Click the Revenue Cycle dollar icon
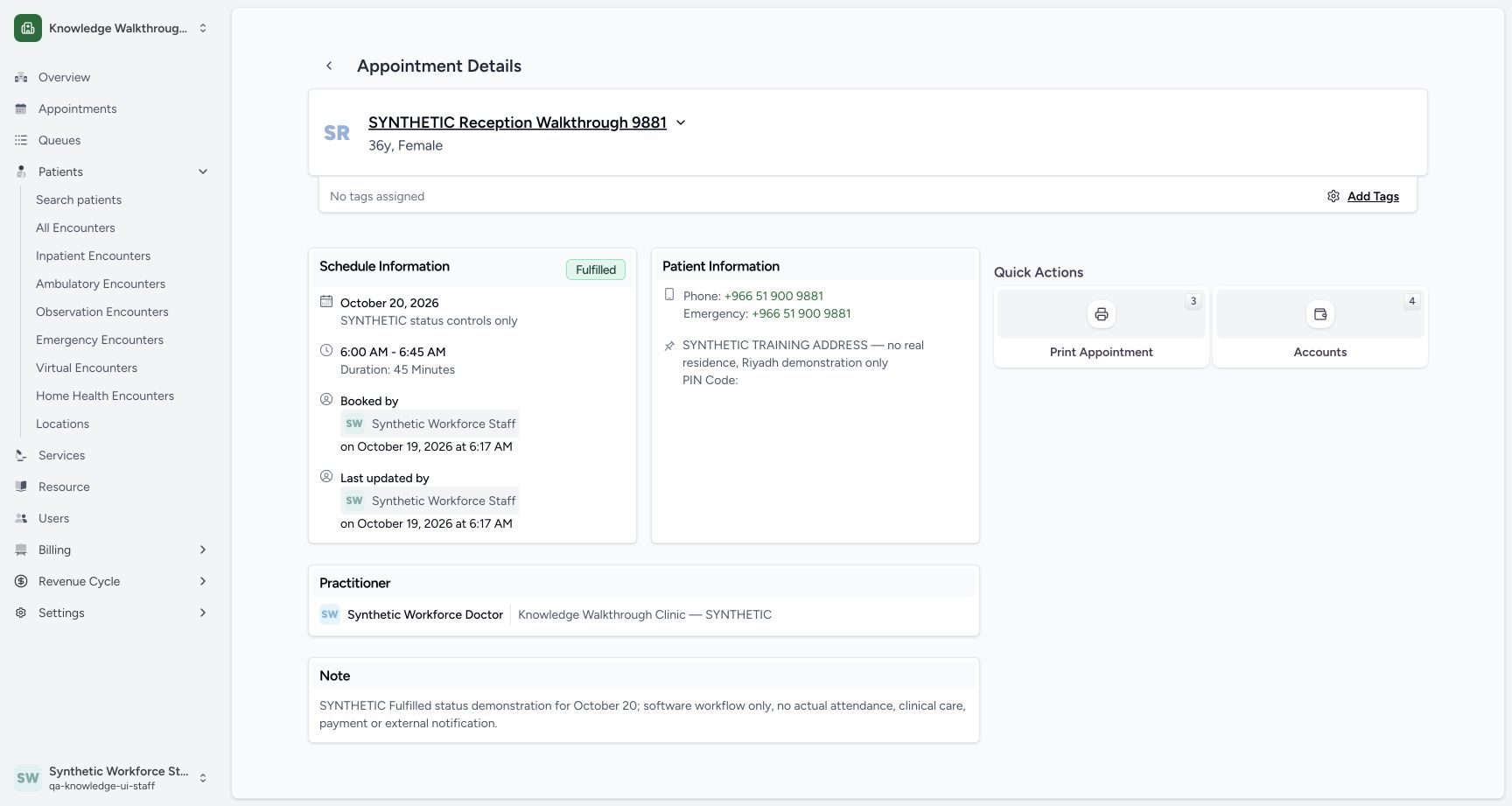This screenshot has height=806, width=1512. point(21,581)
